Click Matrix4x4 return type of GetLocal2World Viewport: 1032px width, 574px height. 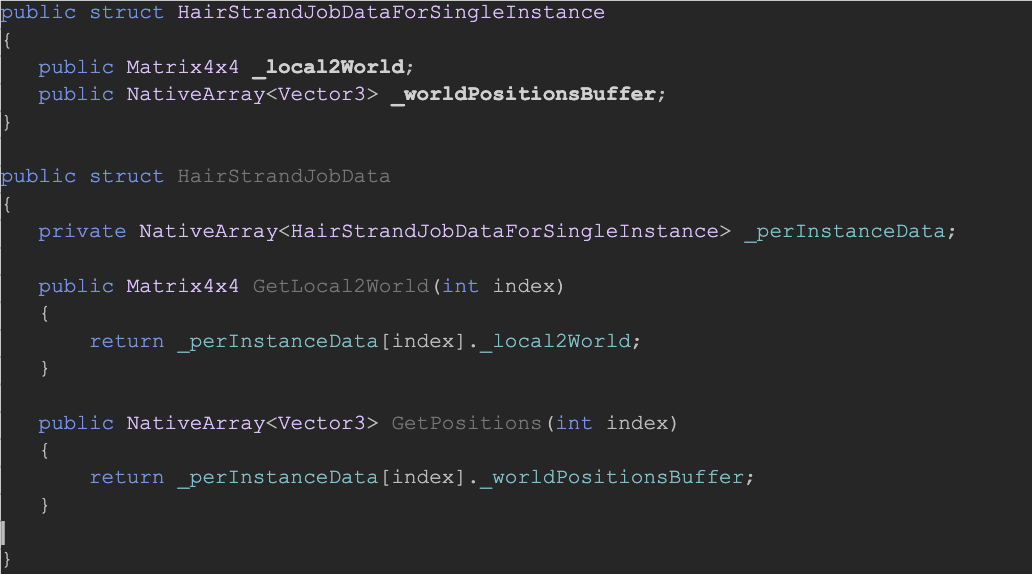(x=182, y=286)
